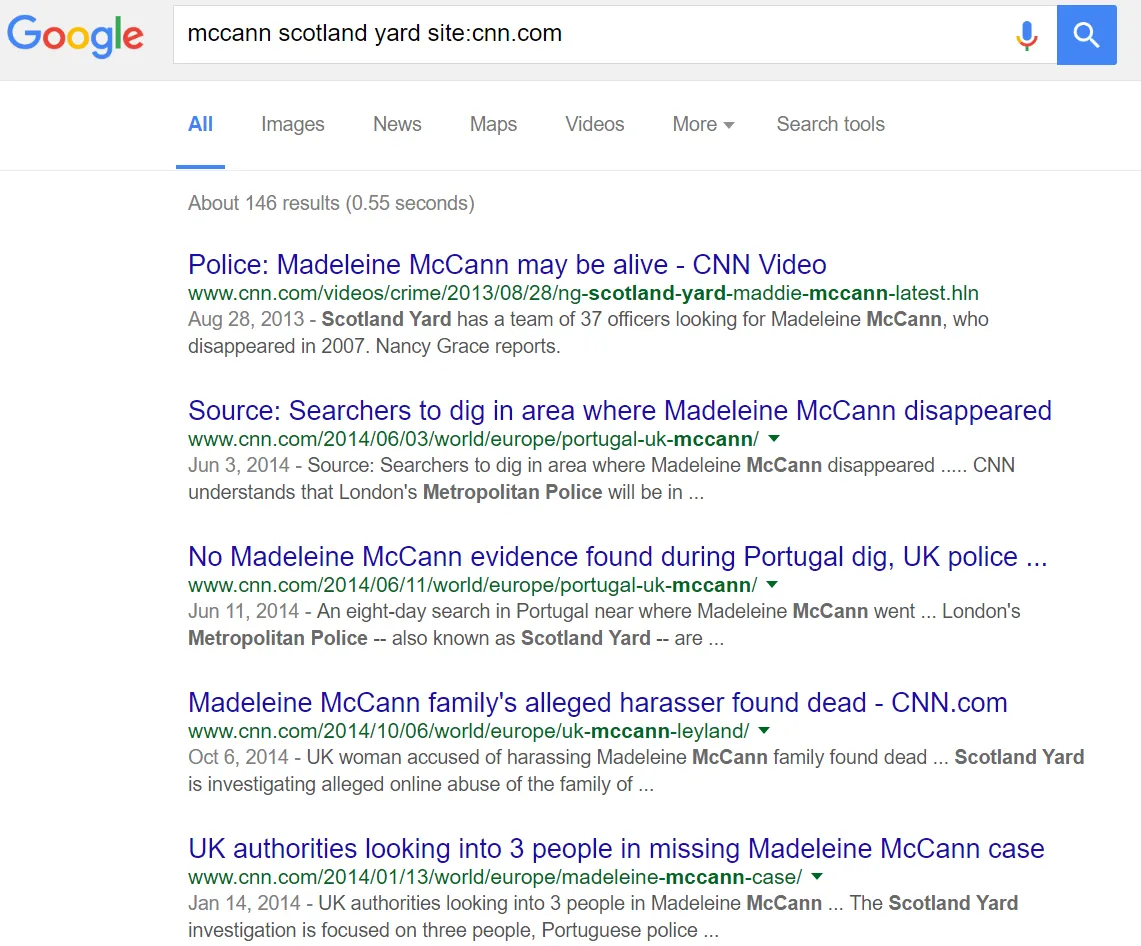Click the 2014/06/11 portugal-uk-mccann URL text
1141x946 pixels.
472,585
